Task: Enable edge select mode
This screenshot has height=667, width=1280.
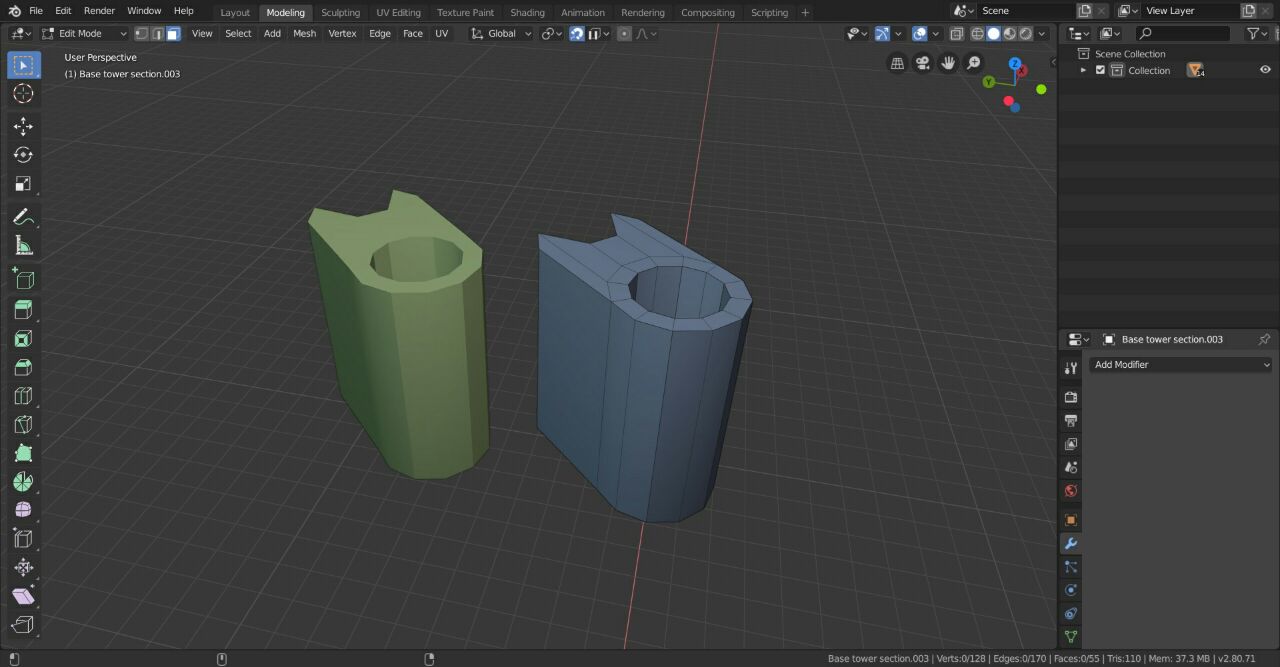Action: [x=157, y=33]
